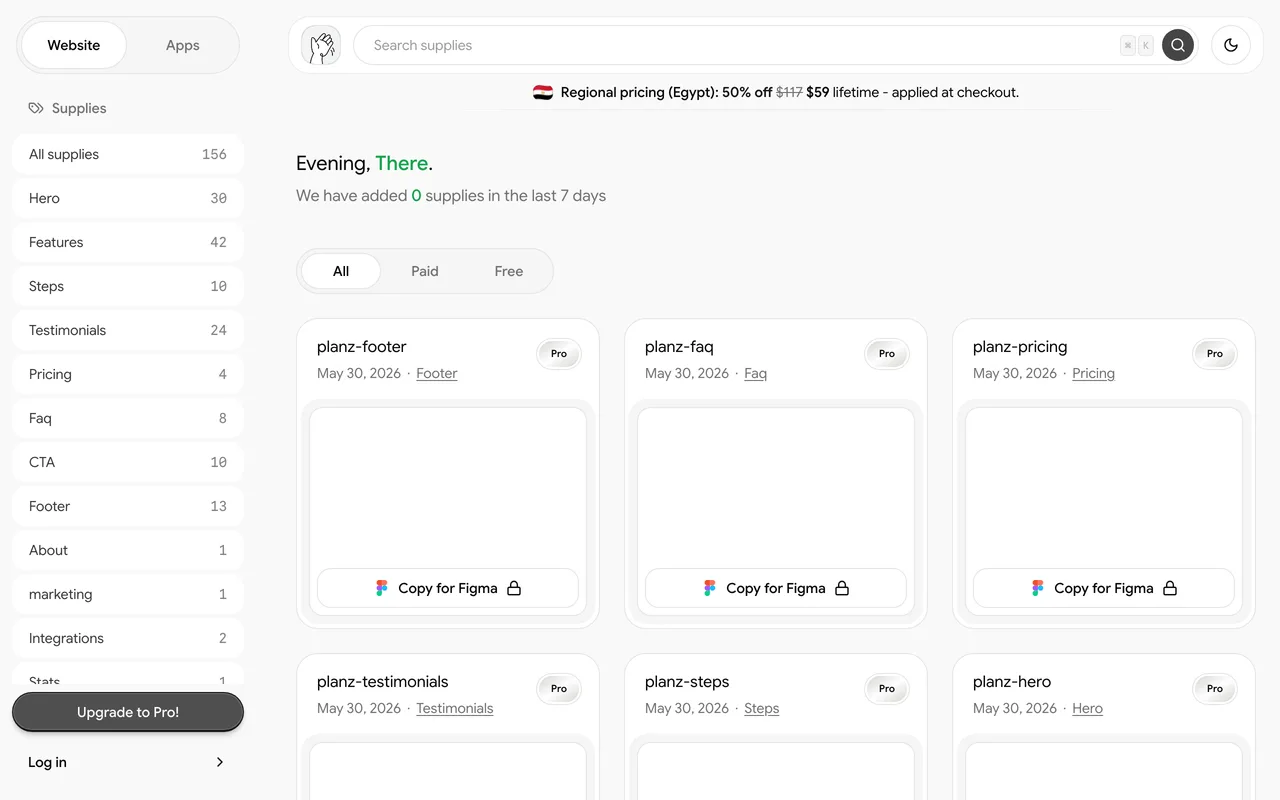
Task: Click the planz-testimonials card title
Action: pos(383,682)
